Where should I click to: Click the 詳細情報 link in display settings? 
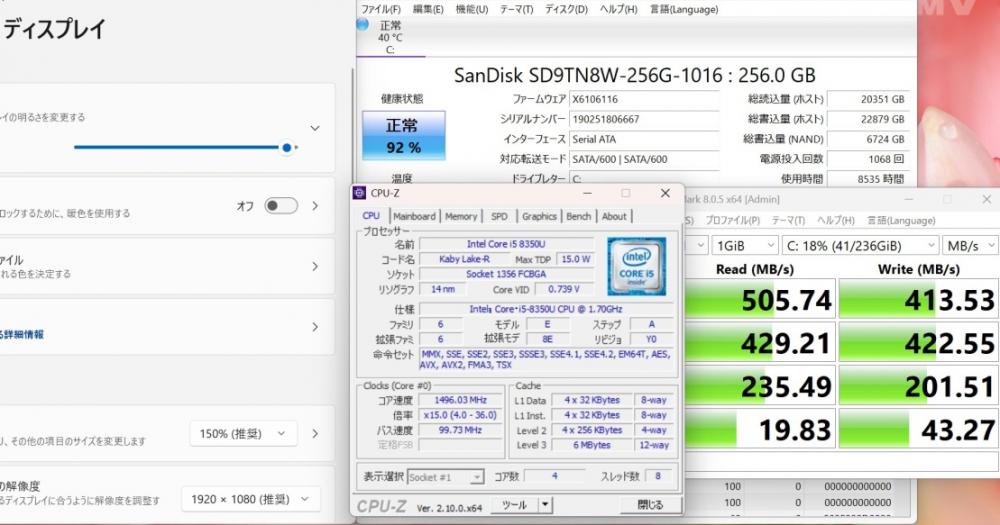[22, 334]
